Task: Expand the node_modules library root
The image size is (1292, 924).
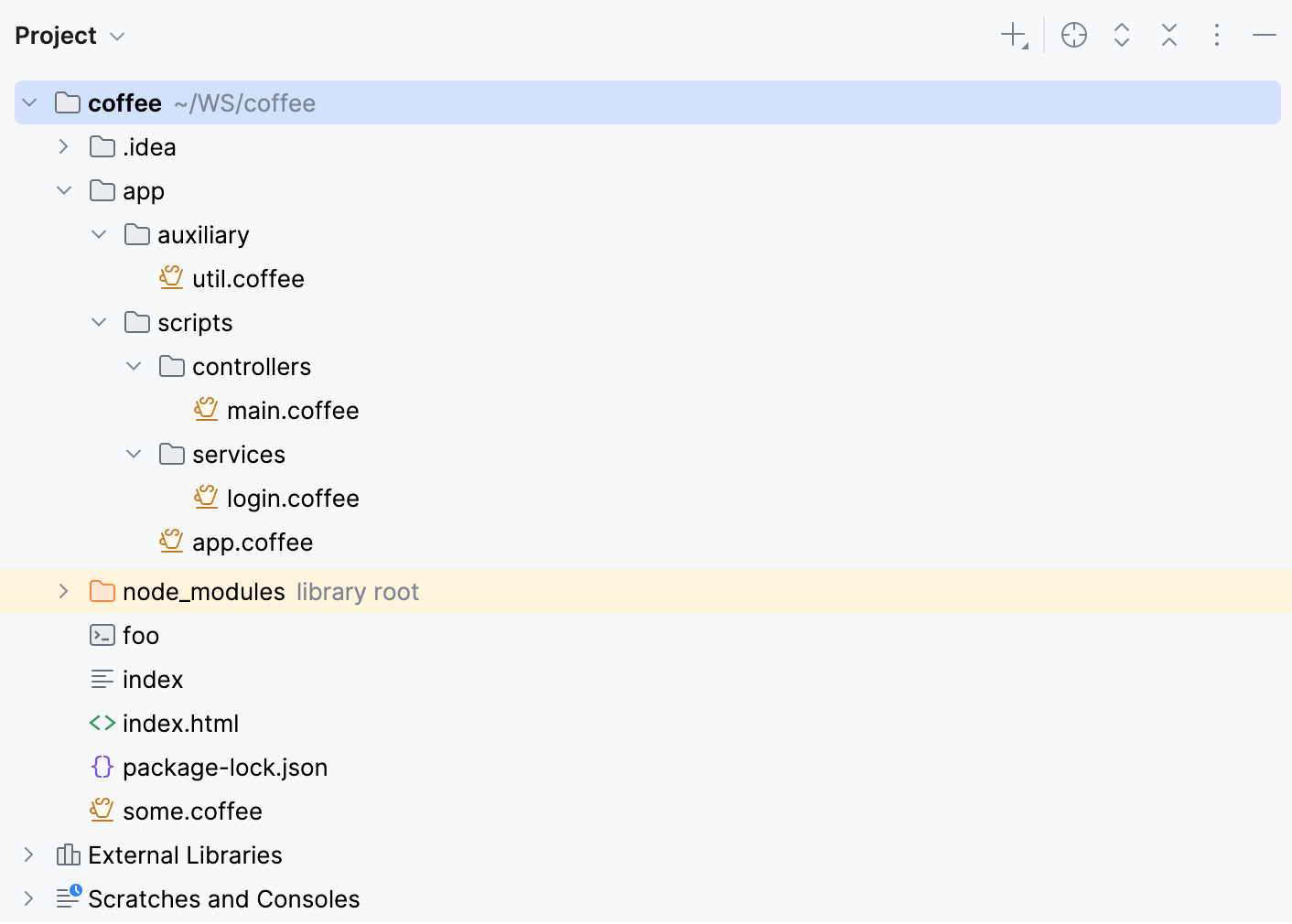Action: tap(63, 591)
